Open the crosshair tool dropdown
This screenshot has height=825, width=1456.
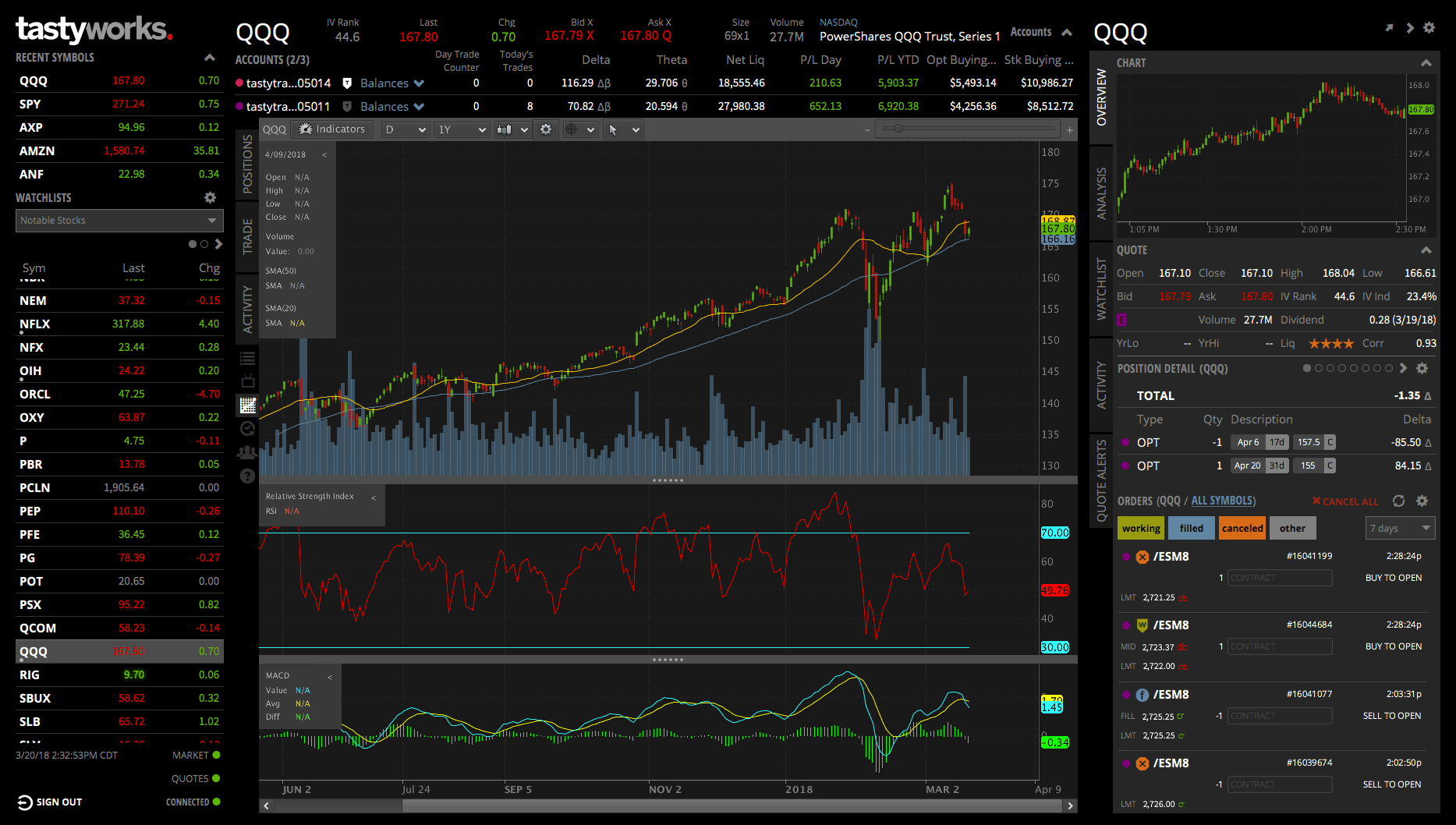[580, 129]
